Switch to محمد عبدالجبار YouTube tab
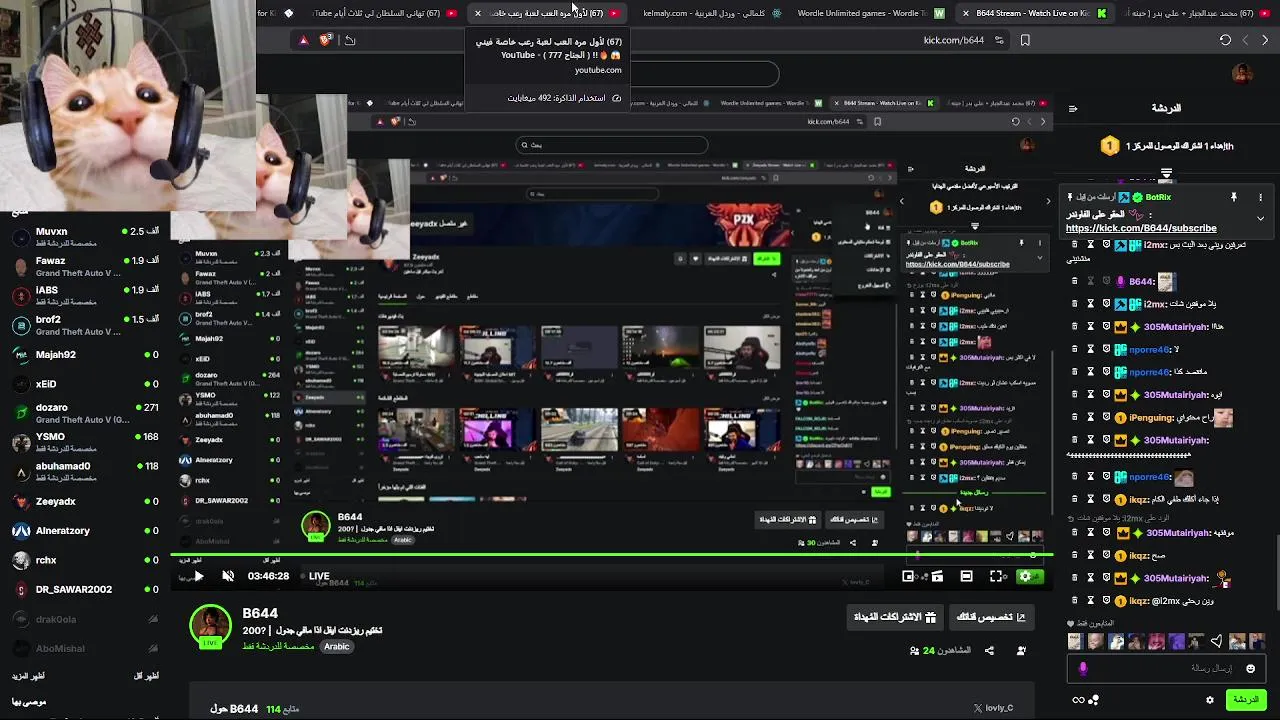 (1195, 13)
